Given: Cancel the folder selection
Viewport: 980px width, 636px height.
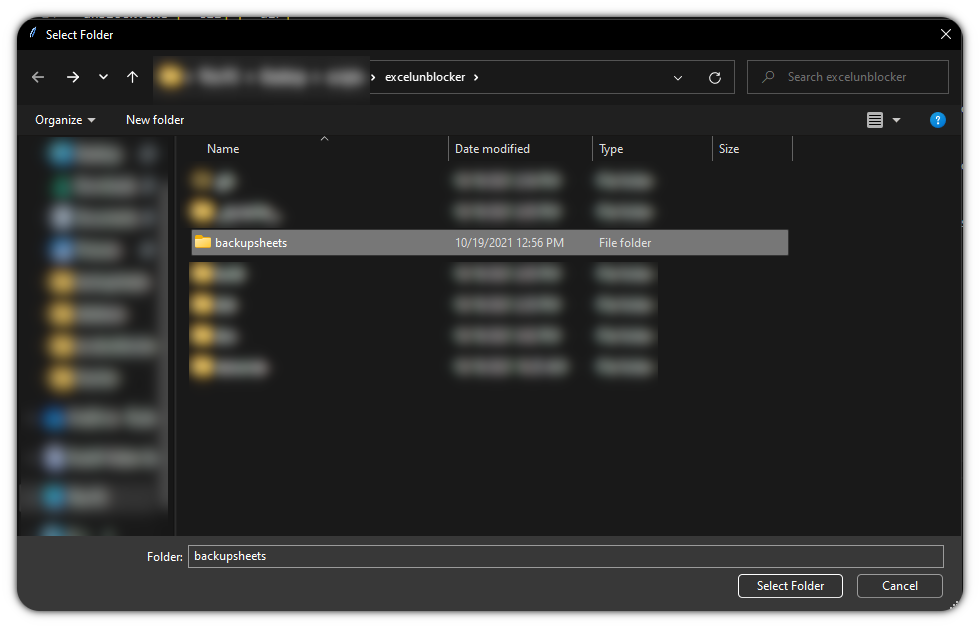Looking at the screenshot, I should (x=899, y=585).
